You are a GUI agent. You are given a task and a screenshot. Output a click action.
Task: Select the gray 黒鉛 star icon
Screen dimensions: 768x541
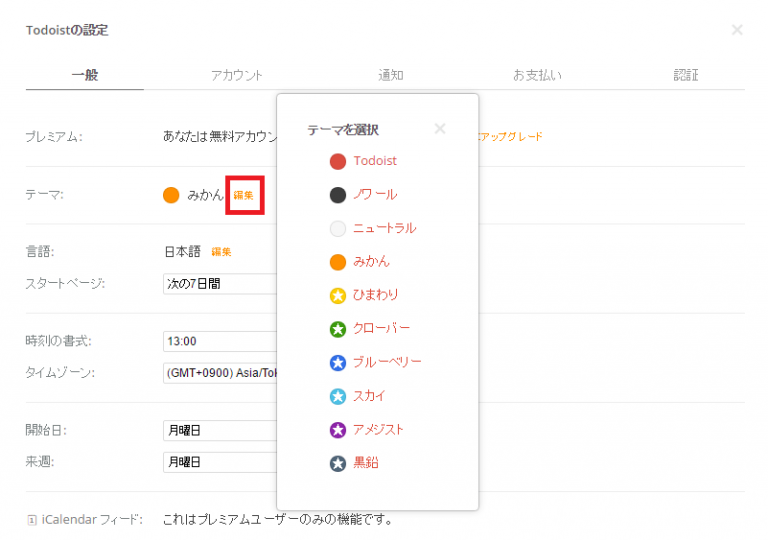338,463
